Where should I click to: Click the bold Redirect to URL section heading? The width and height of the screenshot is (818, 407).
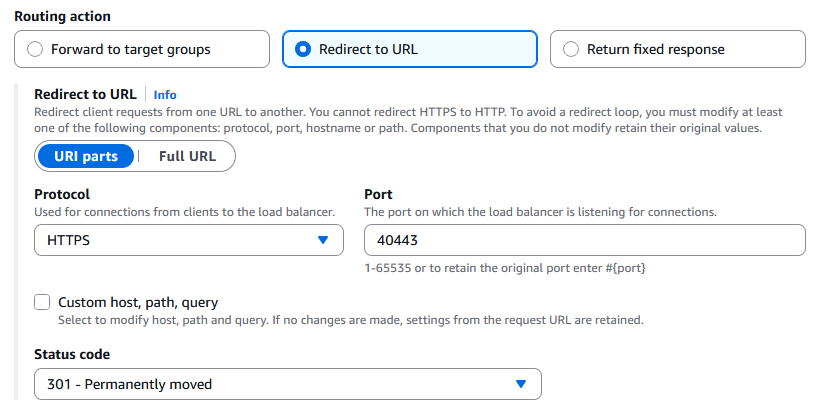click(85, 94)
